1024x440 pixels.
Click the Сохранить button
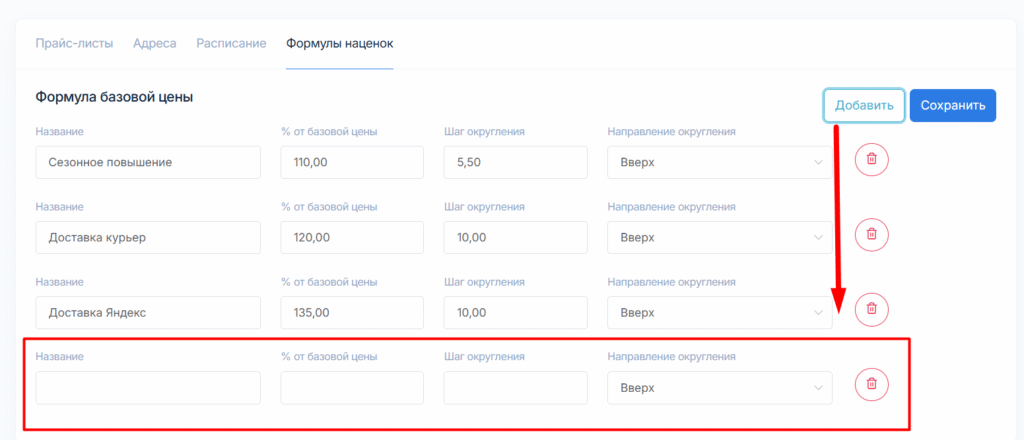click(952, 105)
